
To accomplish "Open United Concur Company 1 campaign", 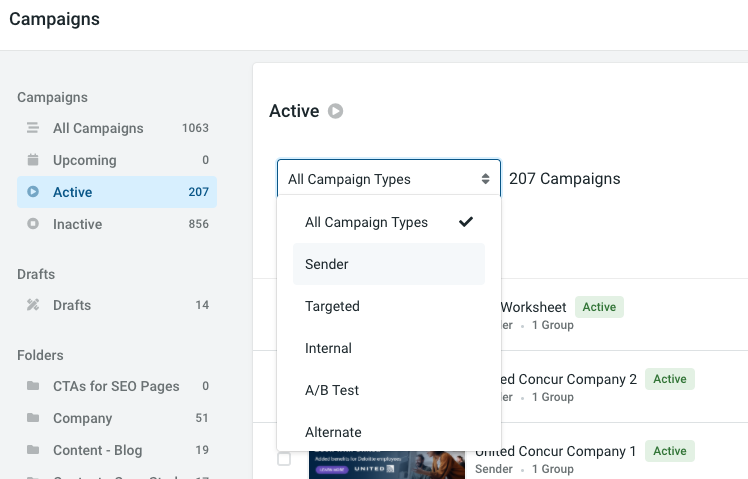I will [x=556, y=451].
